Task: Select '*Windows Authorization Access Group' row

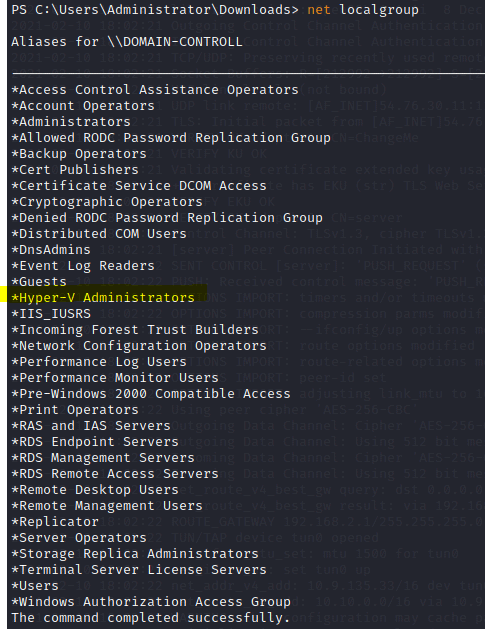Action: 151,602
